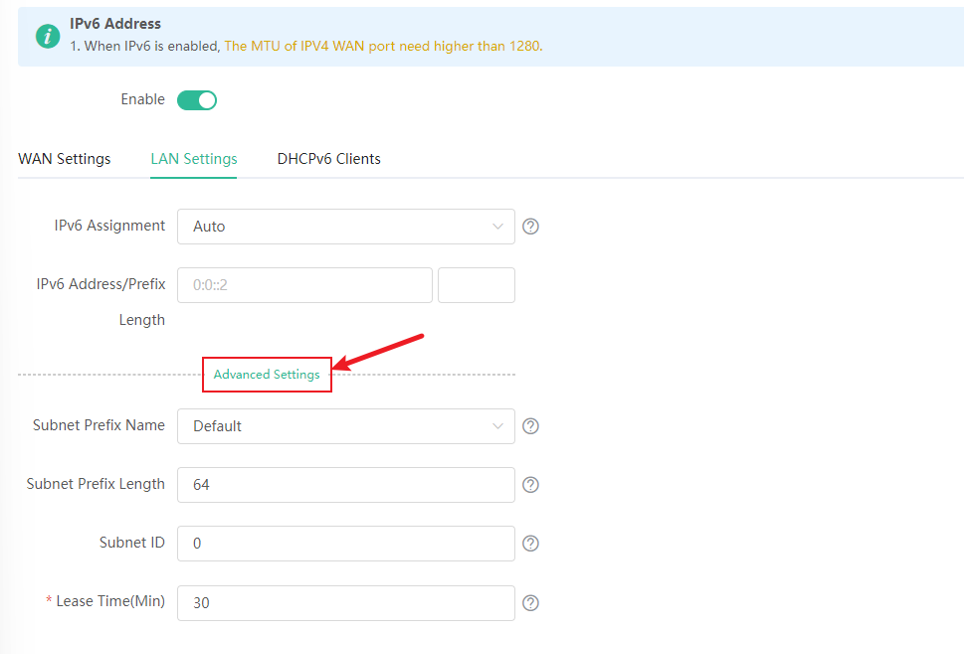
Task: Click the empty prefix length box
Action: [476, 285]
